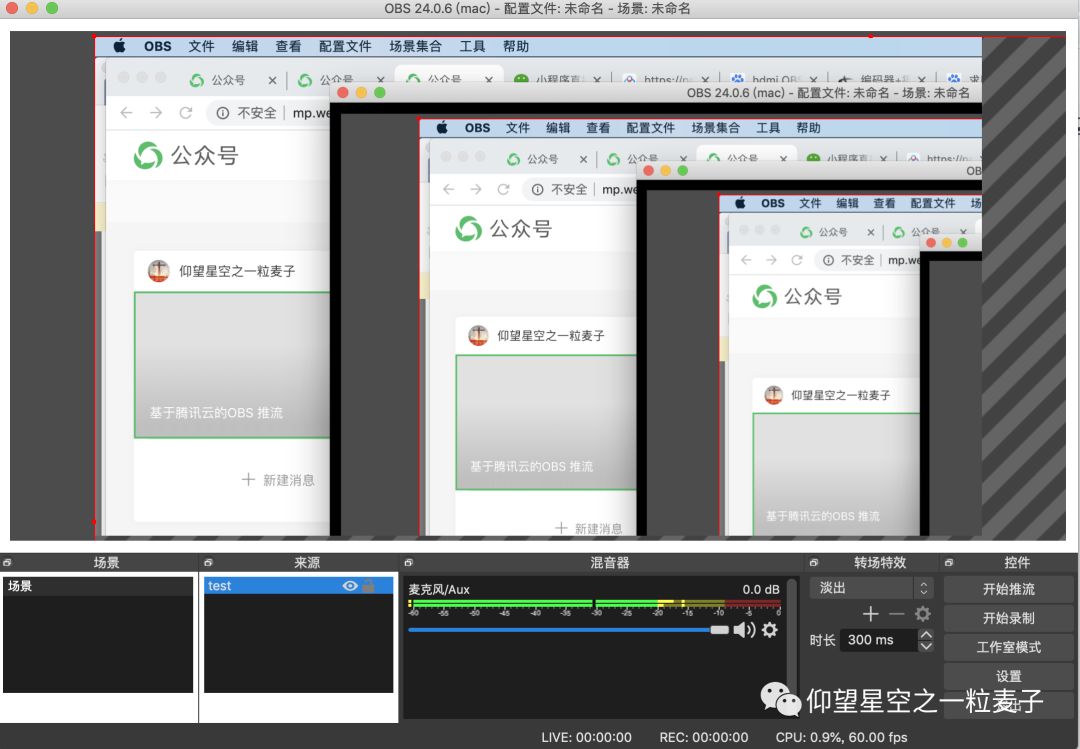The height and width of the screenshot is (749, 1080).
Task: Click OBS in outermost captured menu bar
Action: (x=158, y=46)
